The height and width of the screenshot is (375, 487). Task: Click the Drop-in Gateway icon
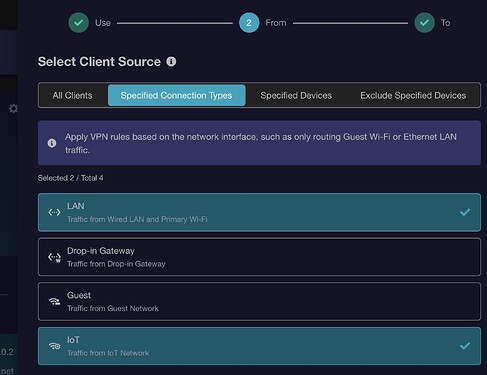pyautogui.click(x=54, y=257)
